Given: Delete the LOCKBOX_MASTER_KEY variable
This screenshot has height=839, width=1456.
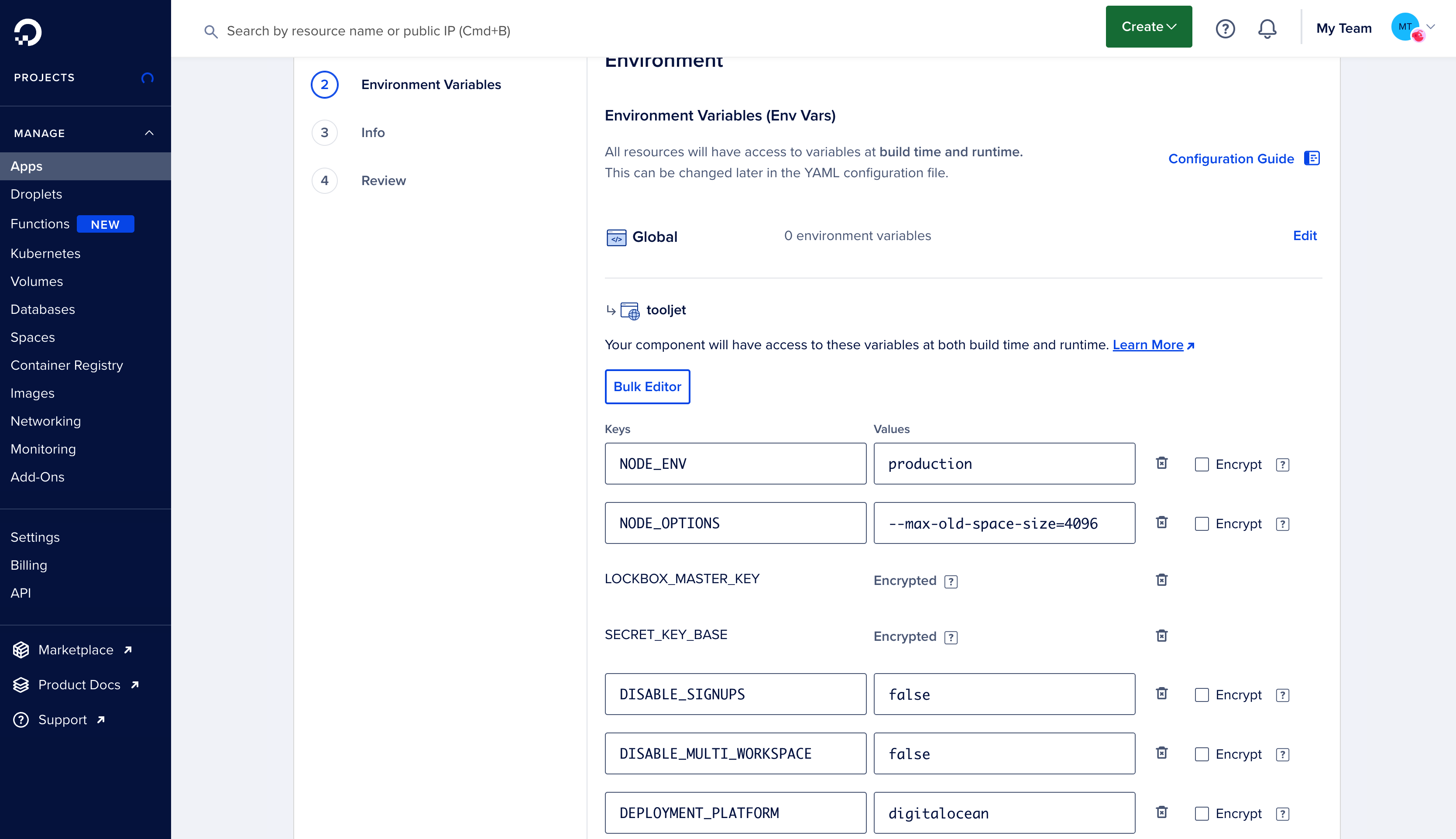Looking at the screenshot, I should [1162, 580].
